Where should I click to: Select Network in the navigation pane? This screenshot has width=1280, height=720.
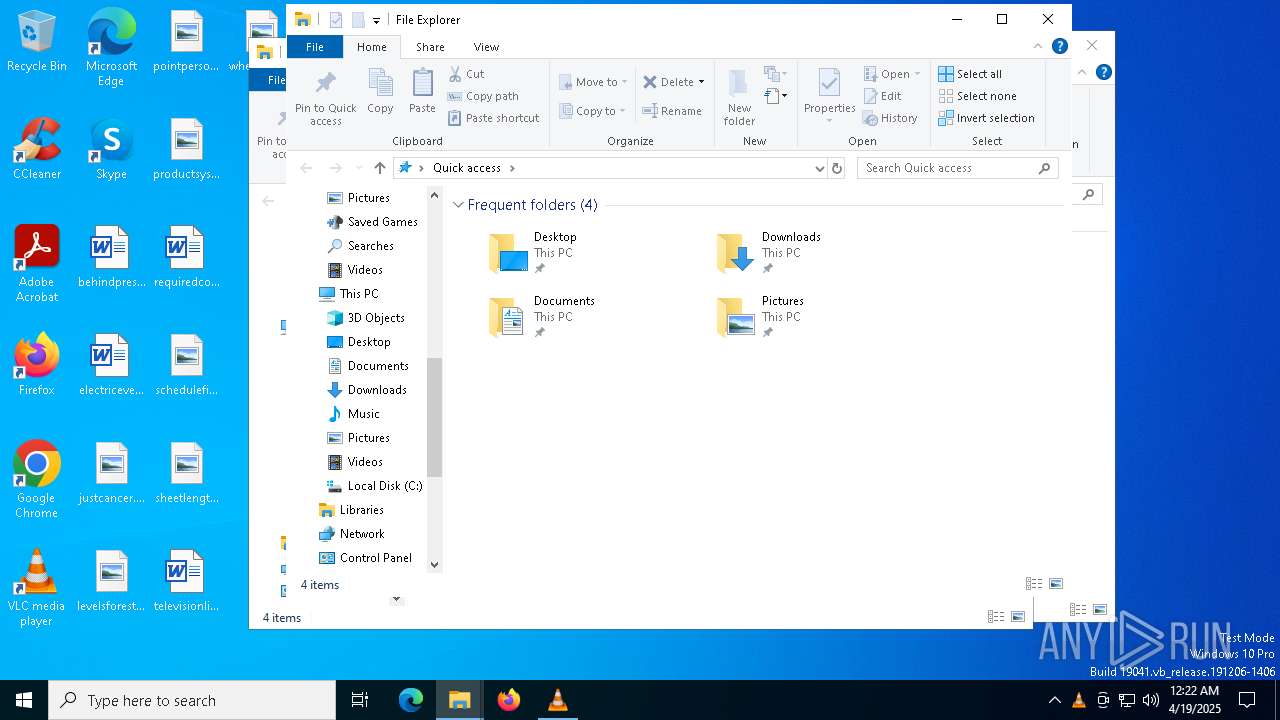351,534
